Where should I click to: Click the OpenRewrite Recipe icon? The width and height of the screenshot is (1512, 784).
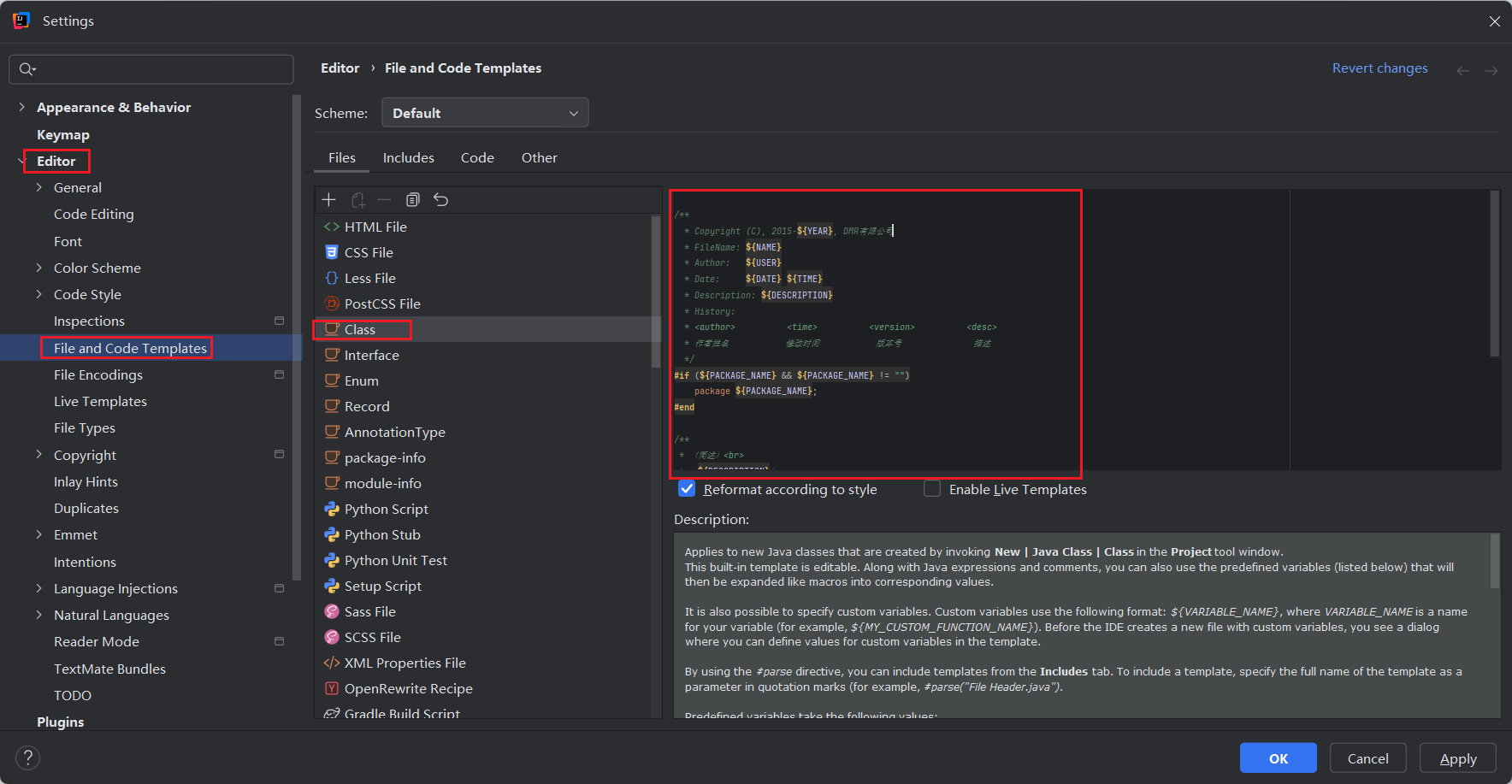point(332,688)
